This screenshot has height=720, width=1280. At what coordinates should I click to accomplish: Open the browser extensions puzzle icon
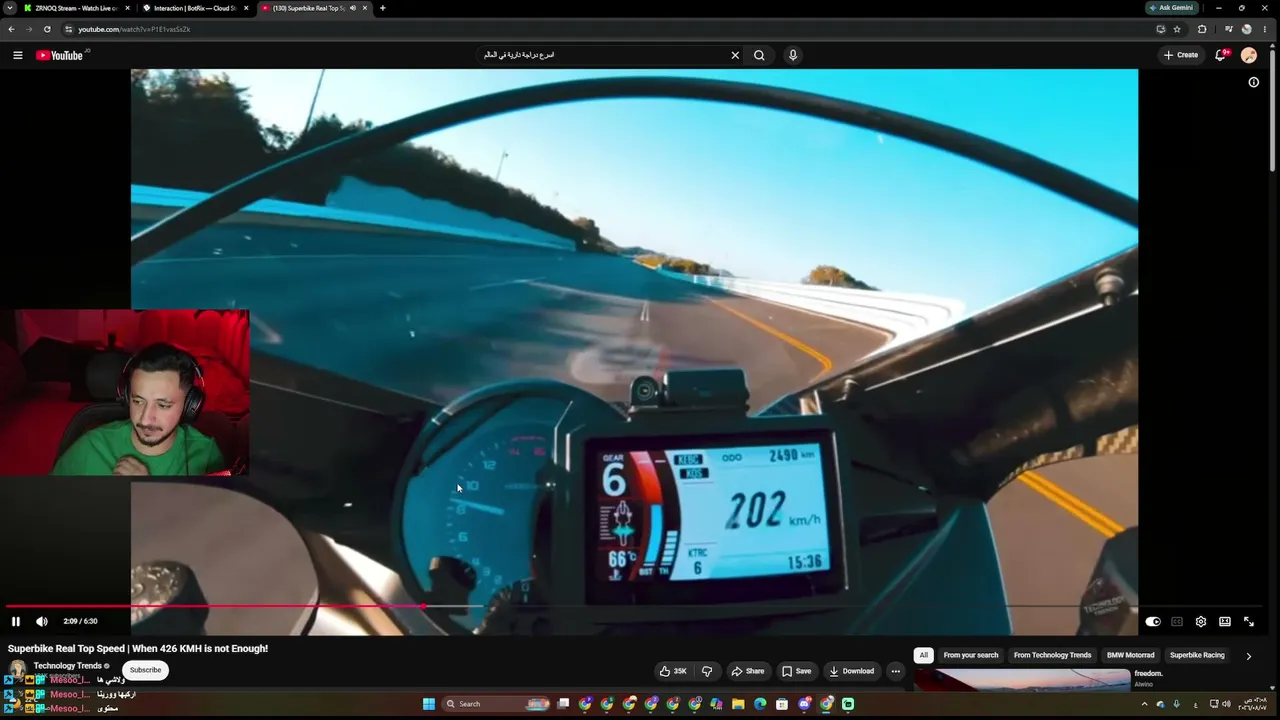(1202, 29)
